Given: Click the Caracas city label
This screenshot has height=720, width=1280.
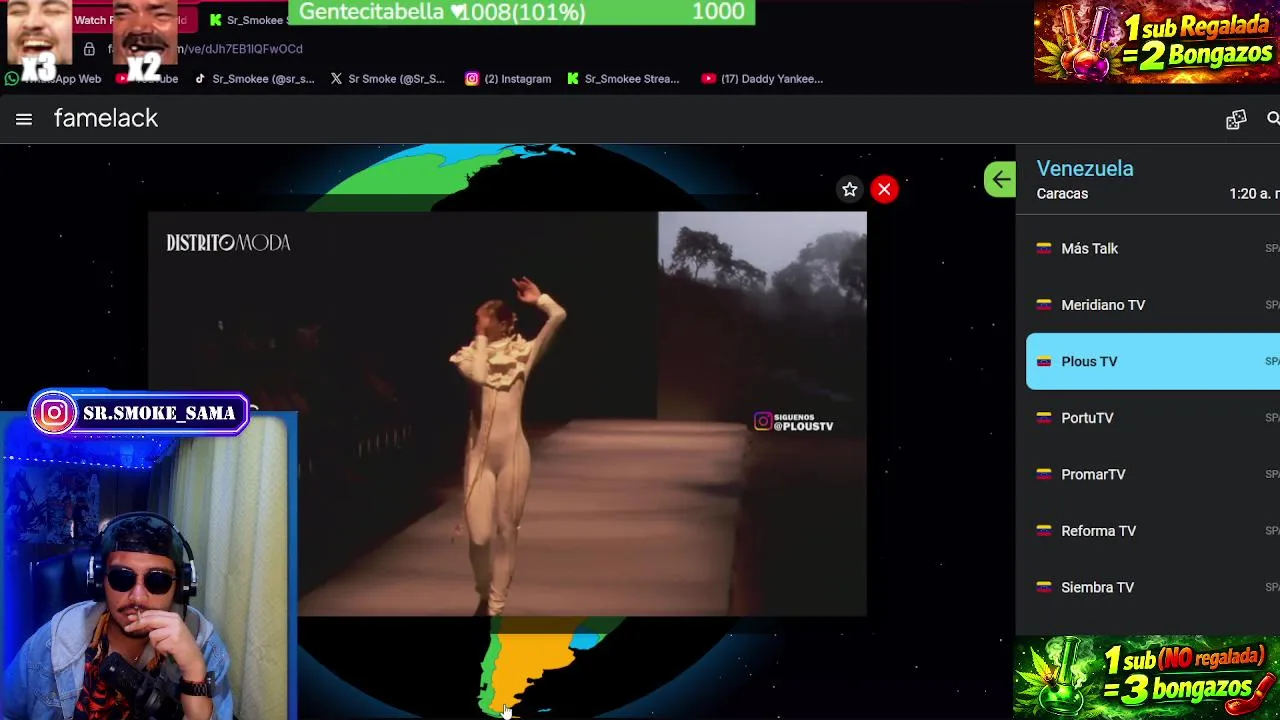Looking at the screenshot, I should [1062, 194].
